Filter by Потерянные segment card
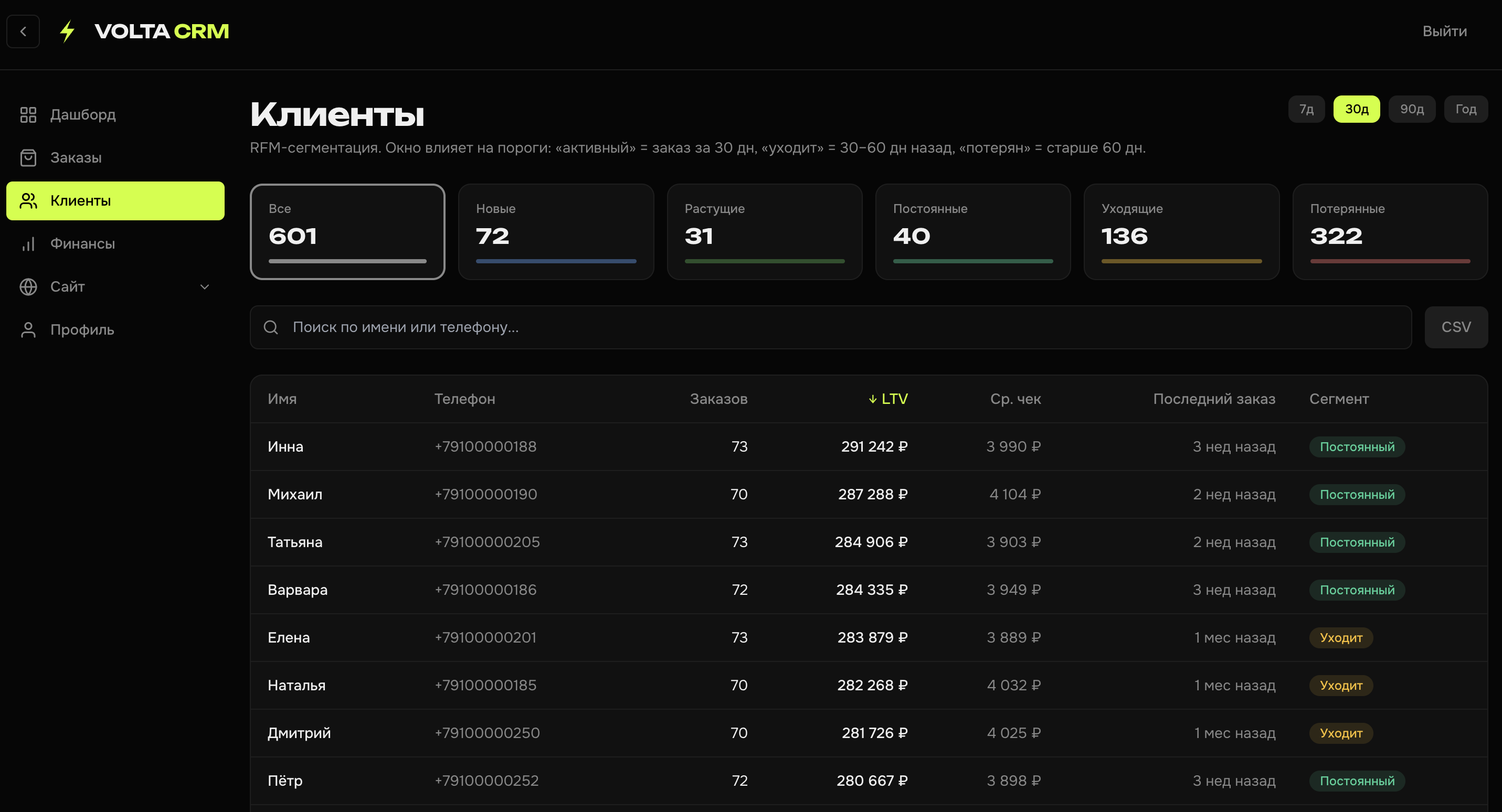 pyautogui.click(x=1390, y=232)
